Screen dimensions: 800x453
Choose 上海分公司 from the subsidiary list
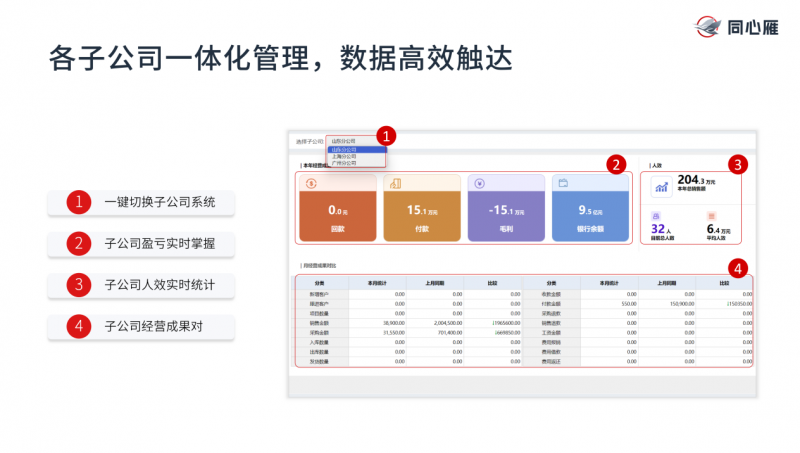click(357, 157)
